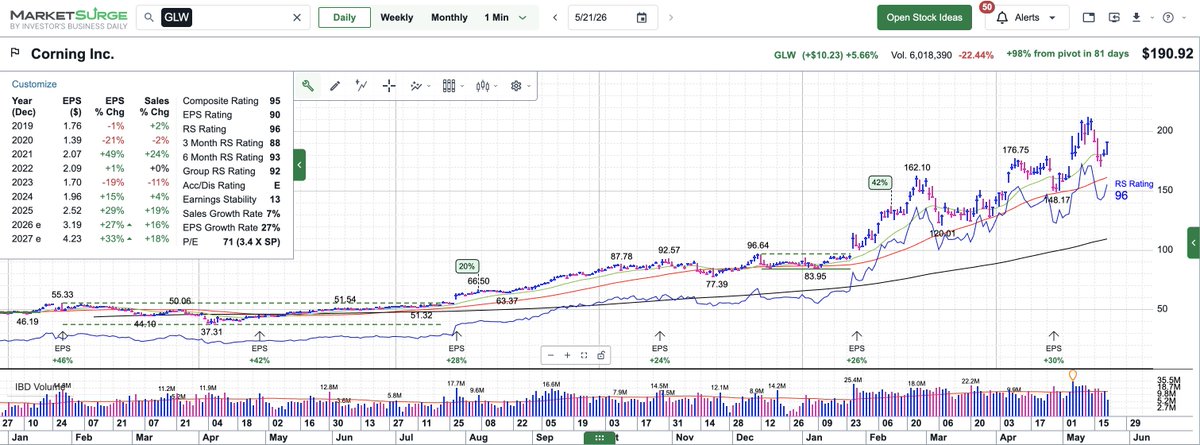This screenshot has width=1200, height=445.
Task: Open the candlestick chart style dropdown
Action: tap(486, 86)
